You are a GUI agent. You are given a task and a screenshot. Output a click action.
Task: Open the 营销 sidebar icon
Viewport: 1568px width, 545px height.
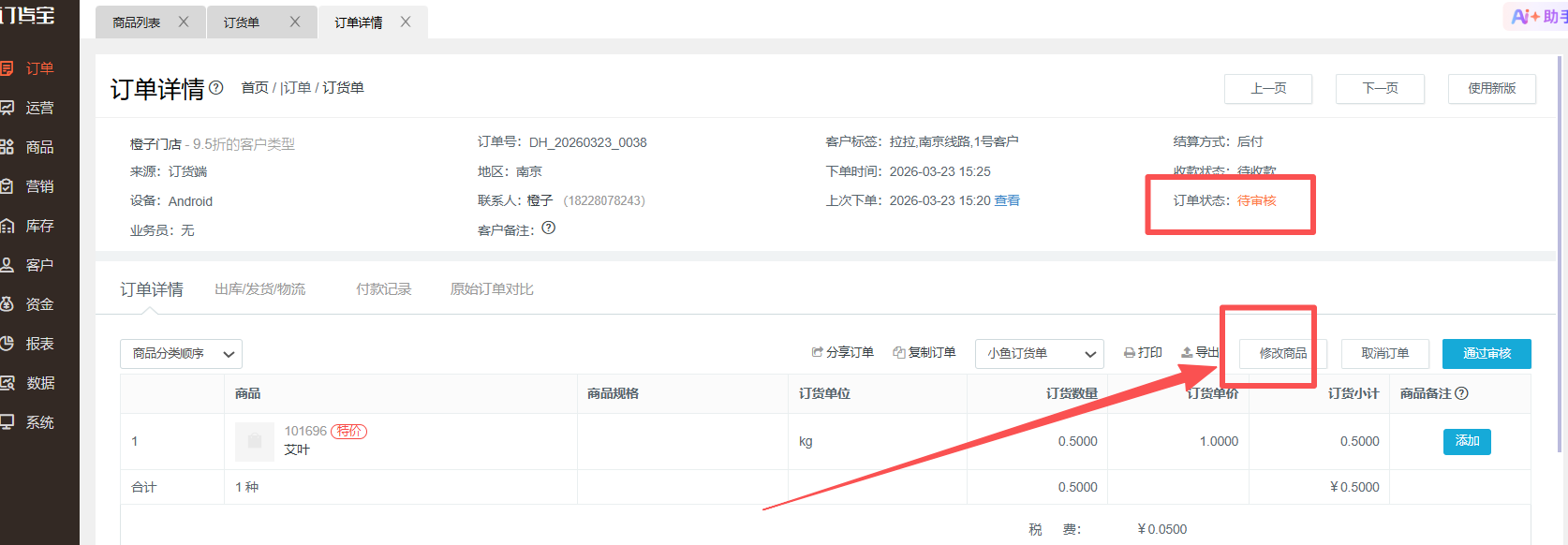point(7,186)
